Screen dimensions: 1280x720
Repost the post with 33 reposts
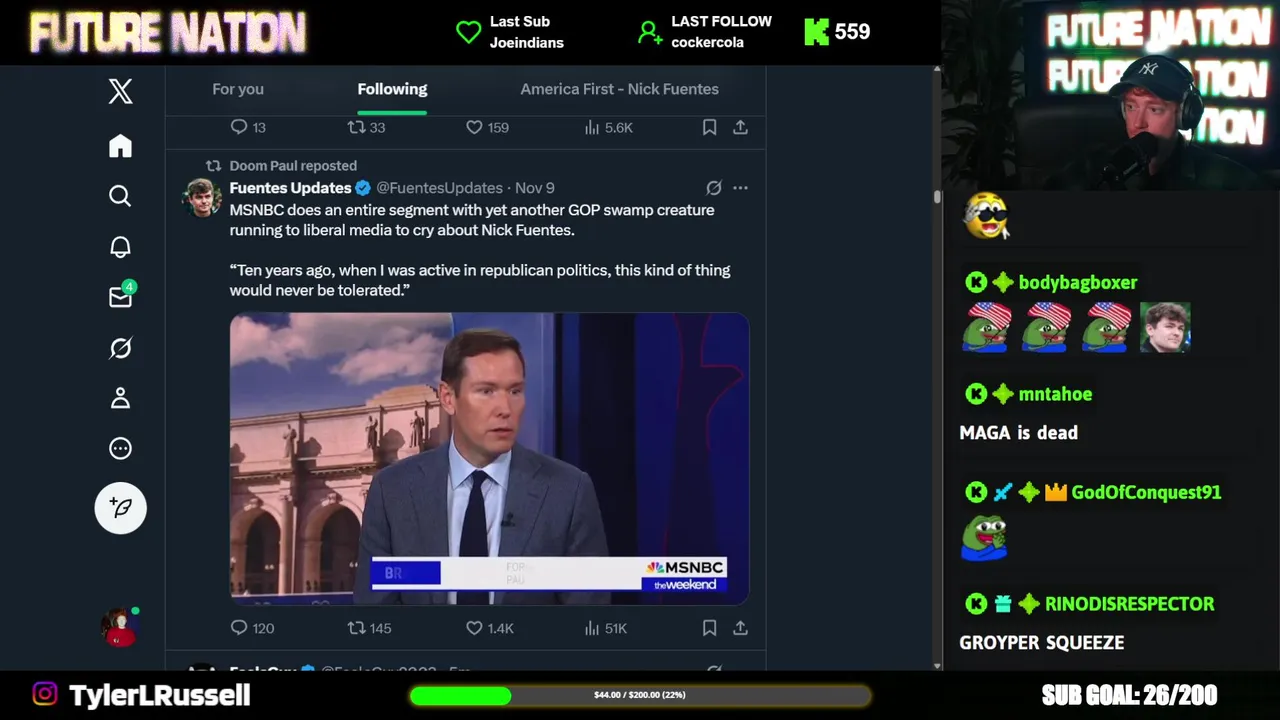pyautogui.click(x=366, y=127)
